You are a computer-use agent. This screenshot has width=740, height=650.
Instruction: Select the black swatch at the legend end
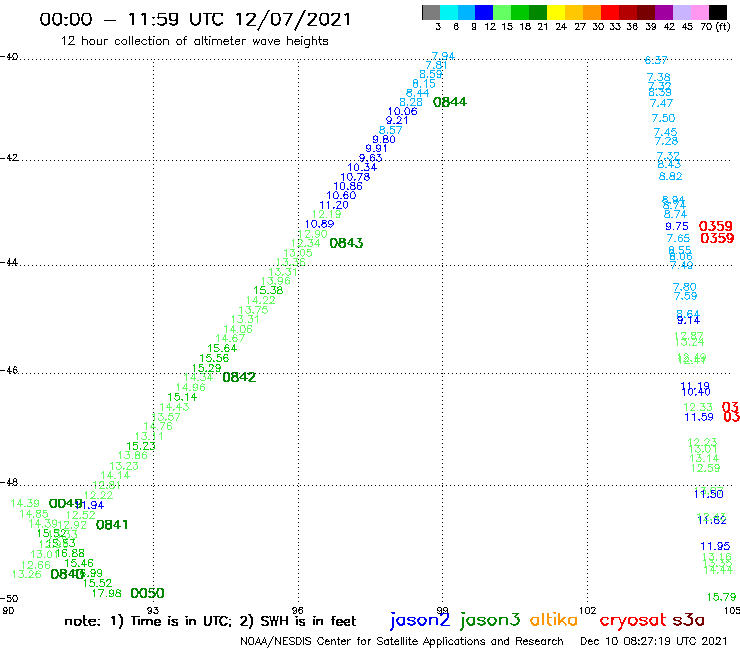tap(718, 12)
